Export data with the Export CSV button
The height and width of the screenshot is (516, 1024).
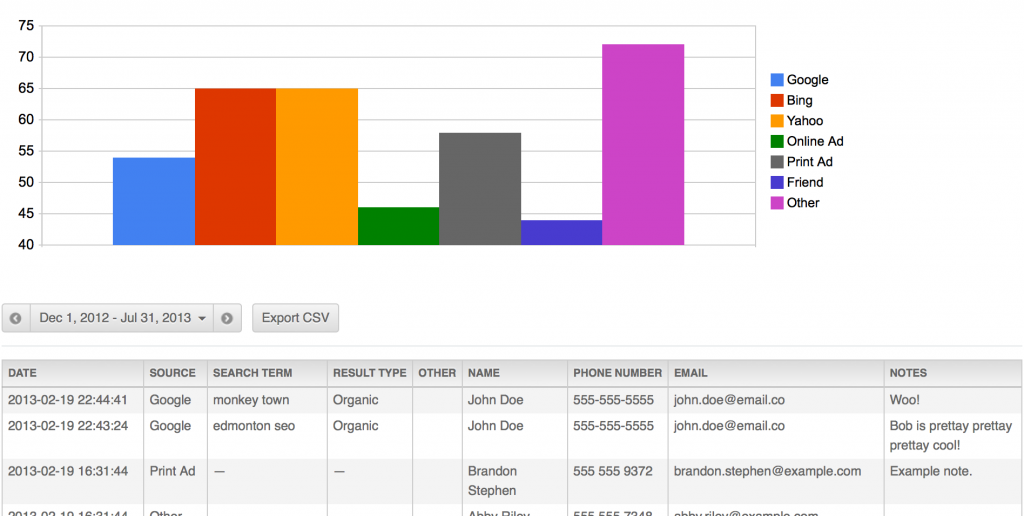[x=295, y=318]
